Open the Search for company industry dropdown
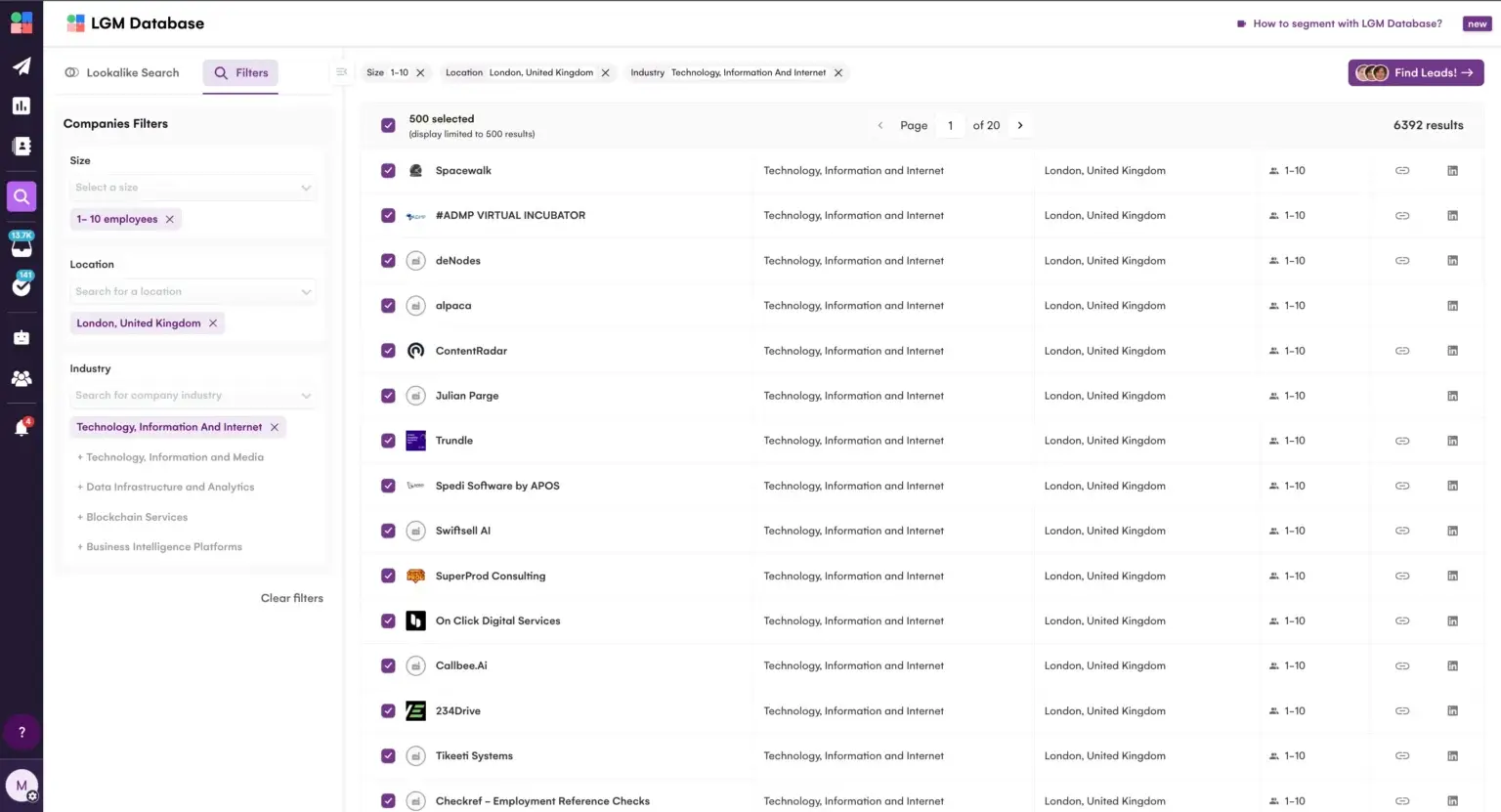The image size is (1501, 812). coord(193,396)
